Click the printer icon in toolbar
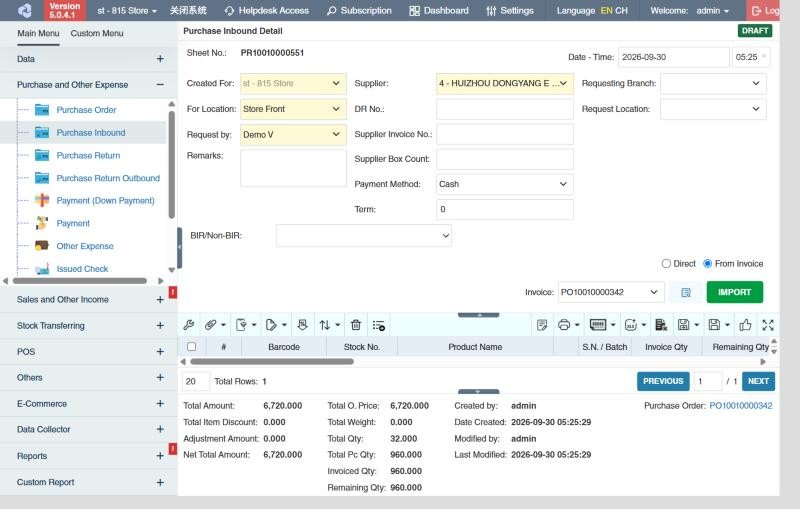Viewport: 800px width, 509px height. [x=564, y=325]
